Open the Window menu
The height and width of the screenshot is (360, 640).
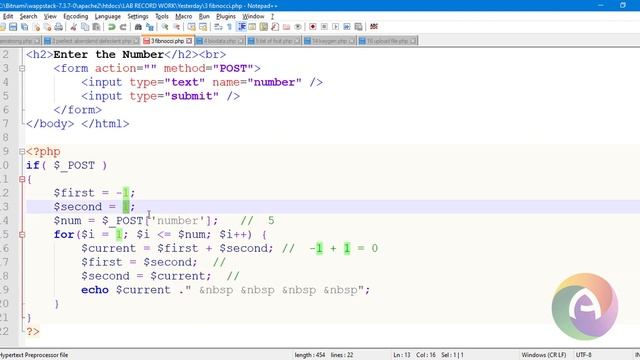(253, 16)
